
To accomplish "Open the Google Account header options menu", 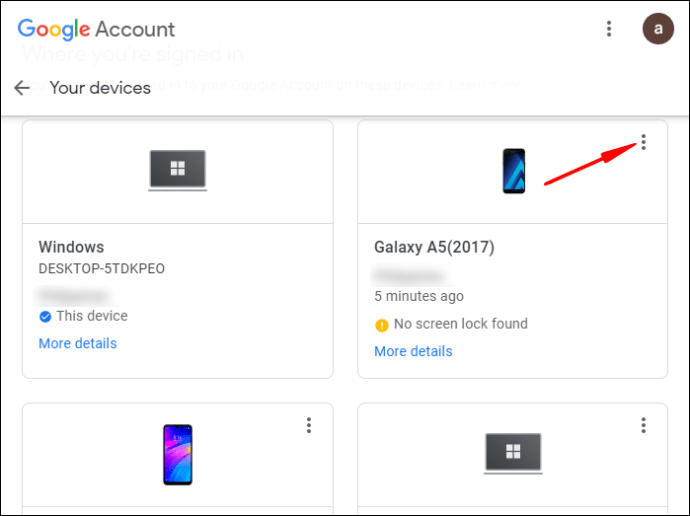I will (x=609, y=29).
